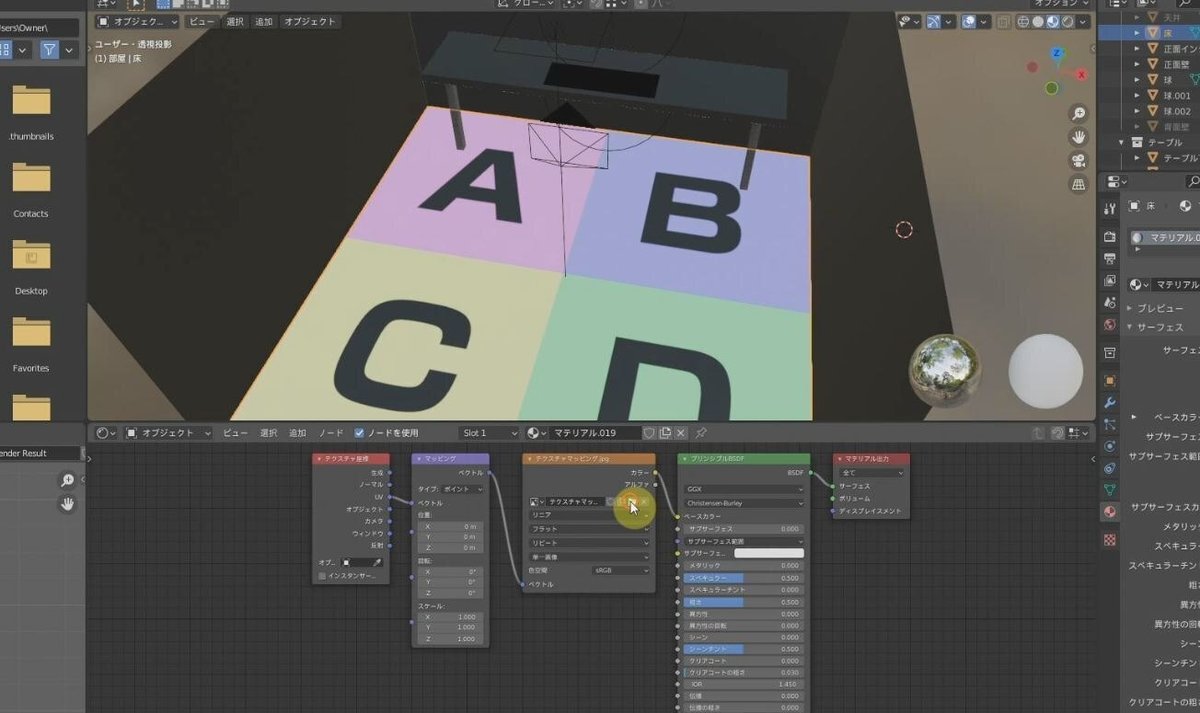Open オブジェクト menu in 3D viewport header
The image size is (1200, 713).
click(x=310, y=21)
